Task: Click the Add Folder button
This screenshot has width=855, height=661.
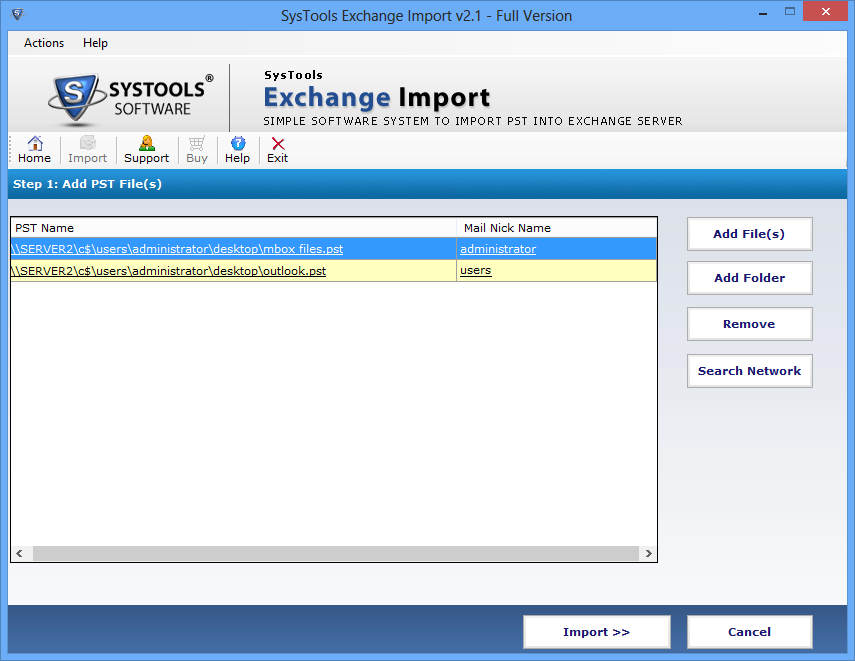Action: (x=749, y=278)
